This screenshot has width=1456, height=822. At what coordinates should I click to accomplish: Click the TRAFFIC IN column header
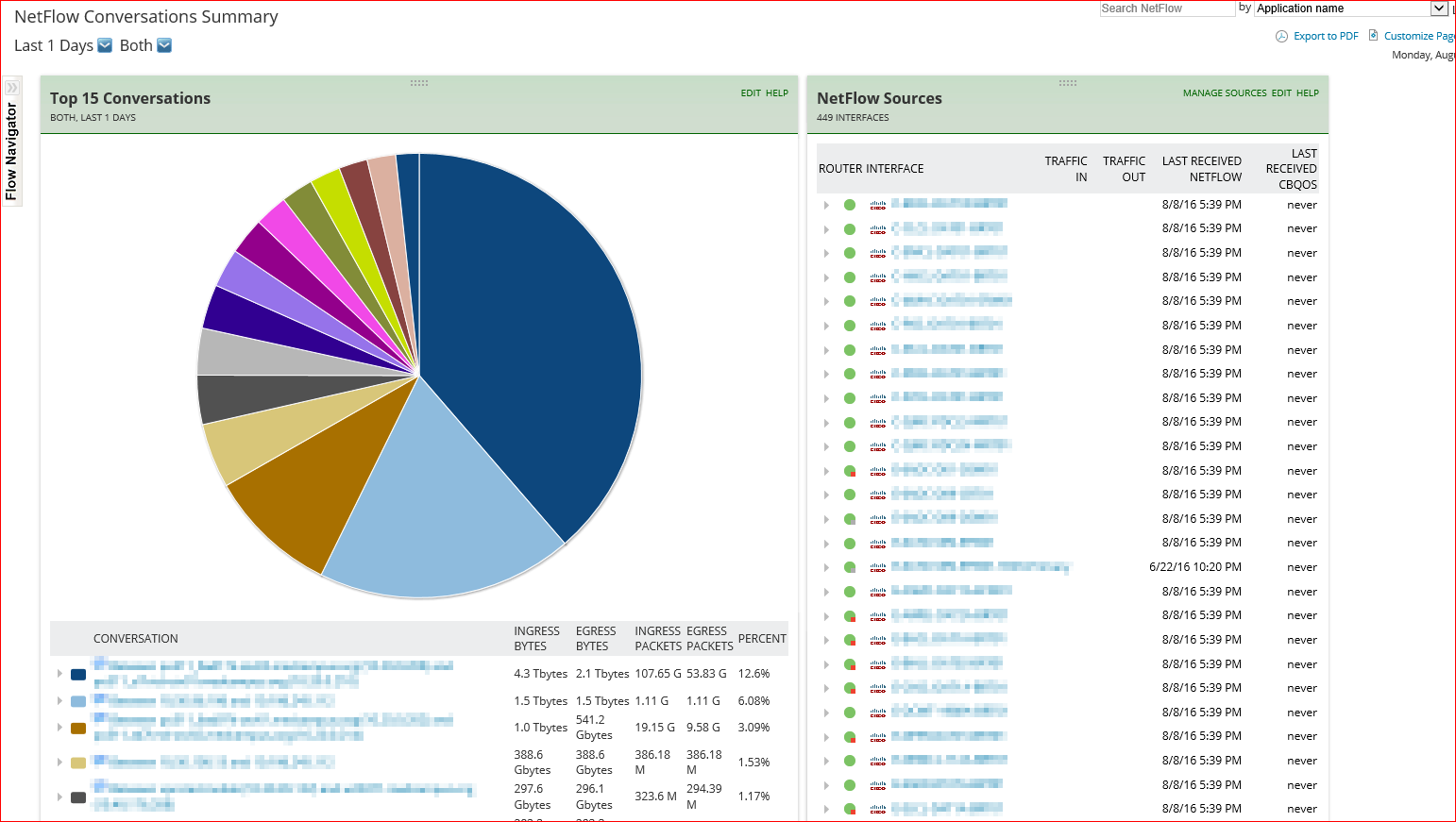[x=1066, y=169]
